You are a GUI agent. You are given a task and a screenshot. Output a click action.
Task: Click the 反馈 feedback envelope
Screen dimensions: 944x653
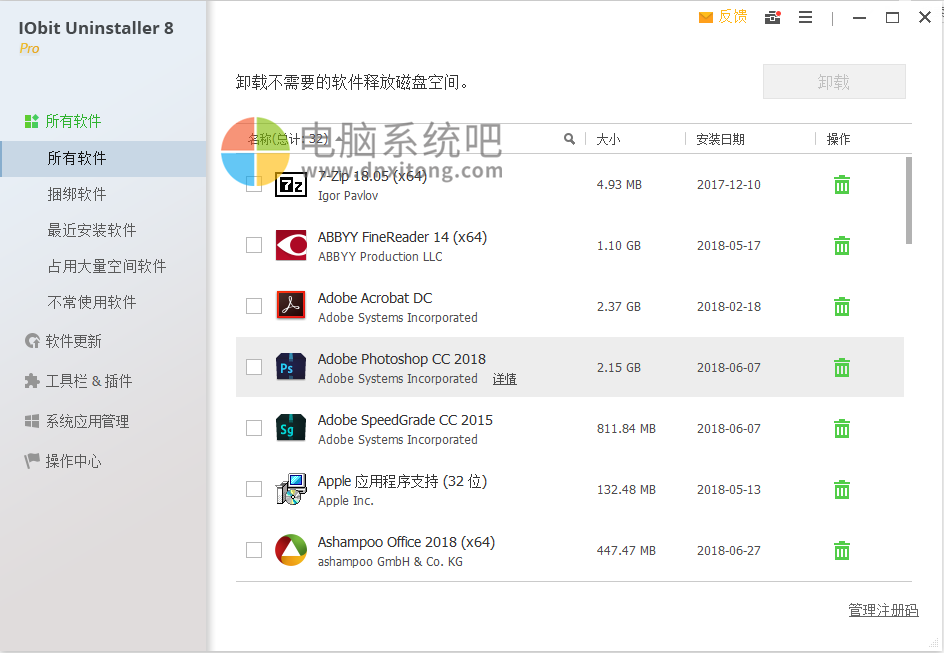point(723,17)
